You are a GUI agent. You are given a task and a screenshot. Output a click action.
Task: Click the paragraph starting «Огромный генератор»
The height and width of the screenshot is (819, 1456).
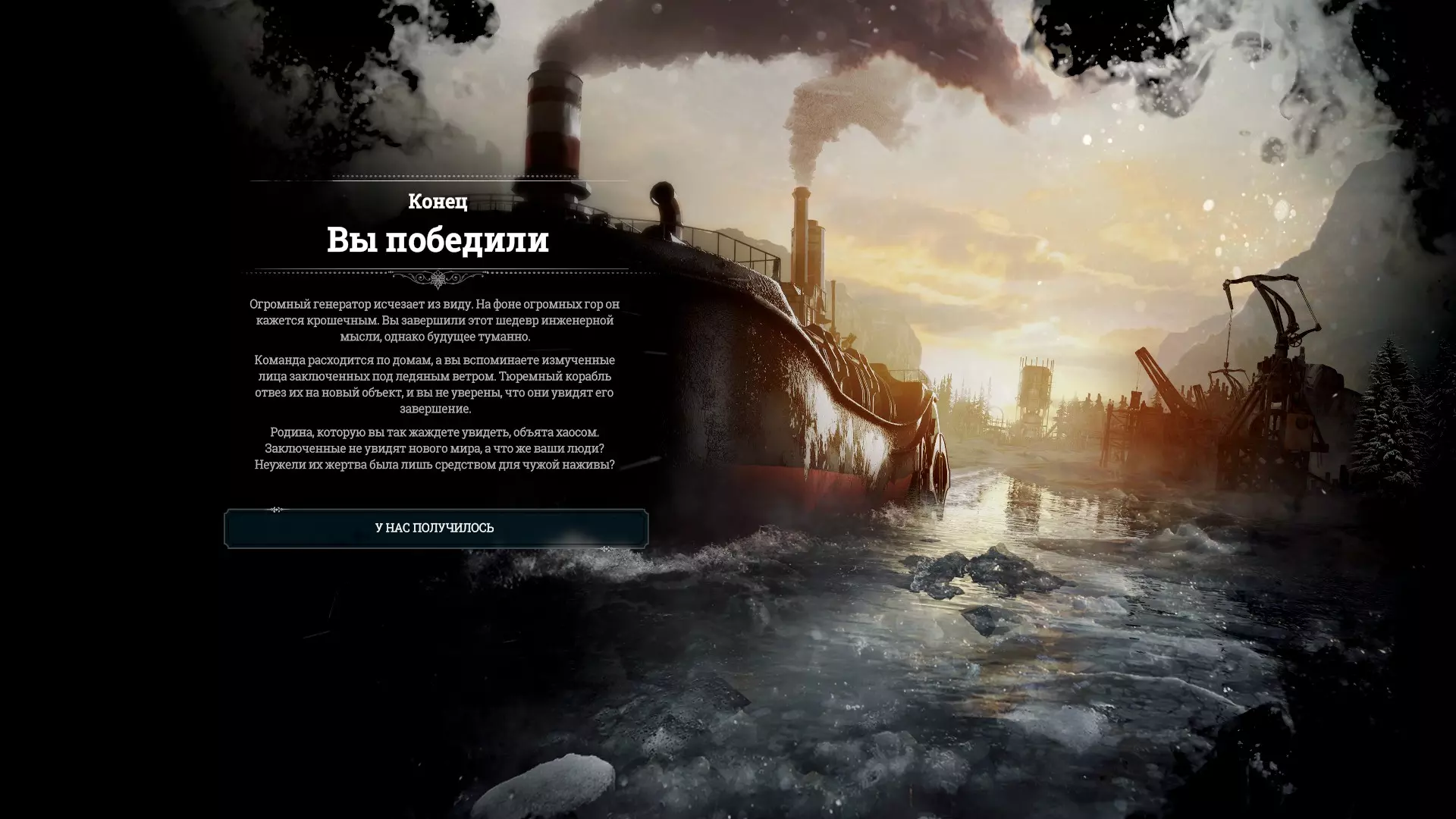[435, 320]
